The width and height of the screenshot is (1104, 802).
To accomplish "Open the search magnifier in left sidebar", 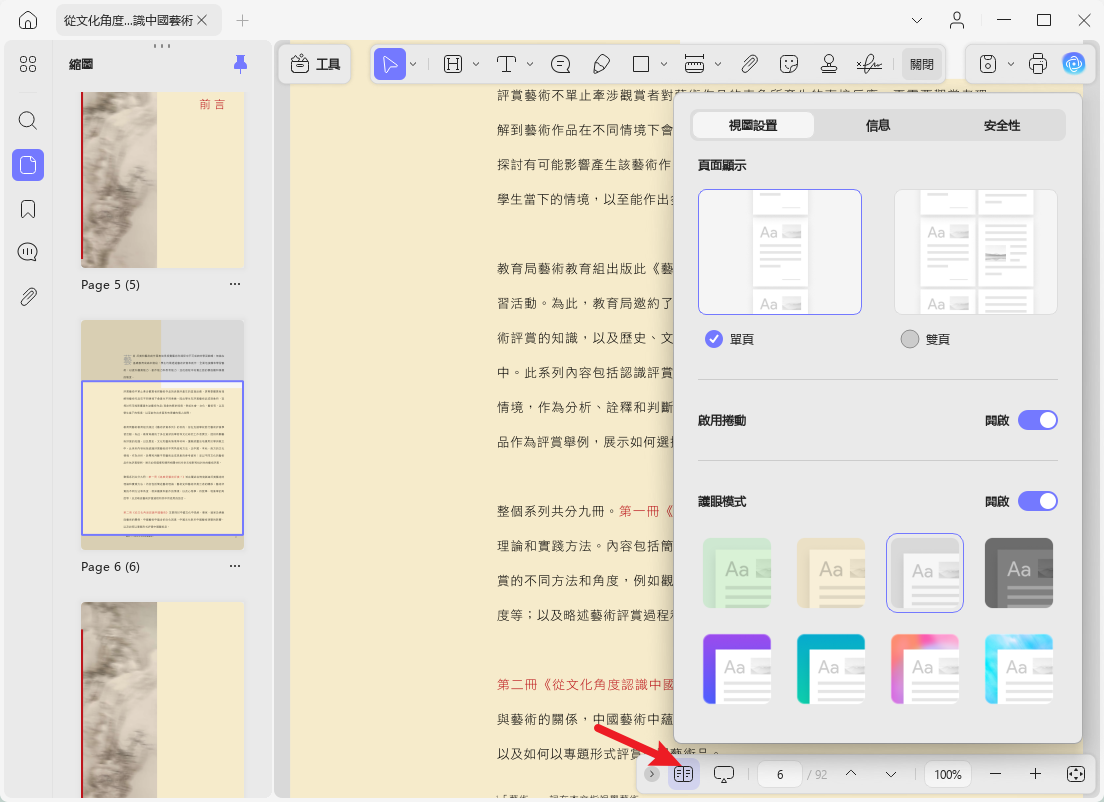I will [x=28, y=120].
